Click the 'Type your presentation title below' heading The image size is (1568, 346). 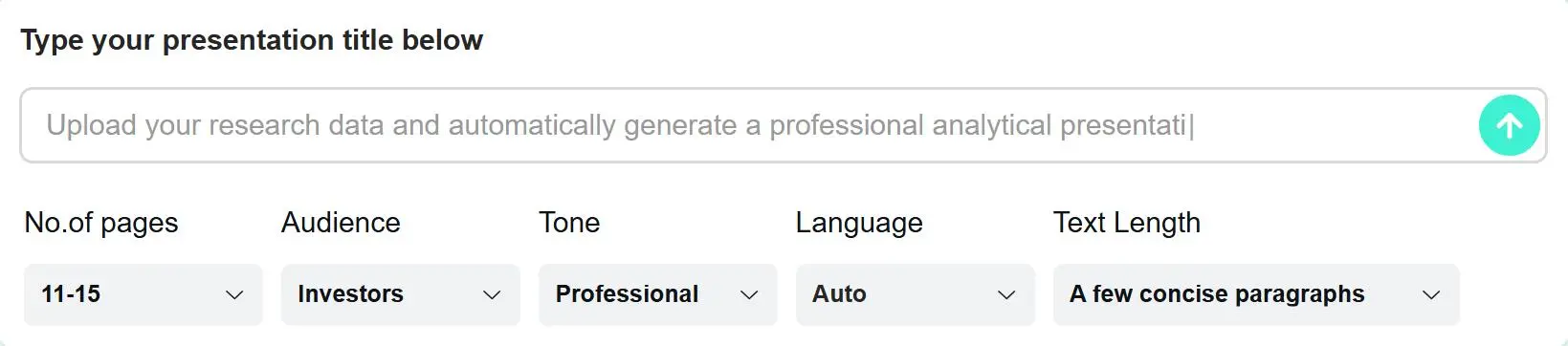[252, 40]
